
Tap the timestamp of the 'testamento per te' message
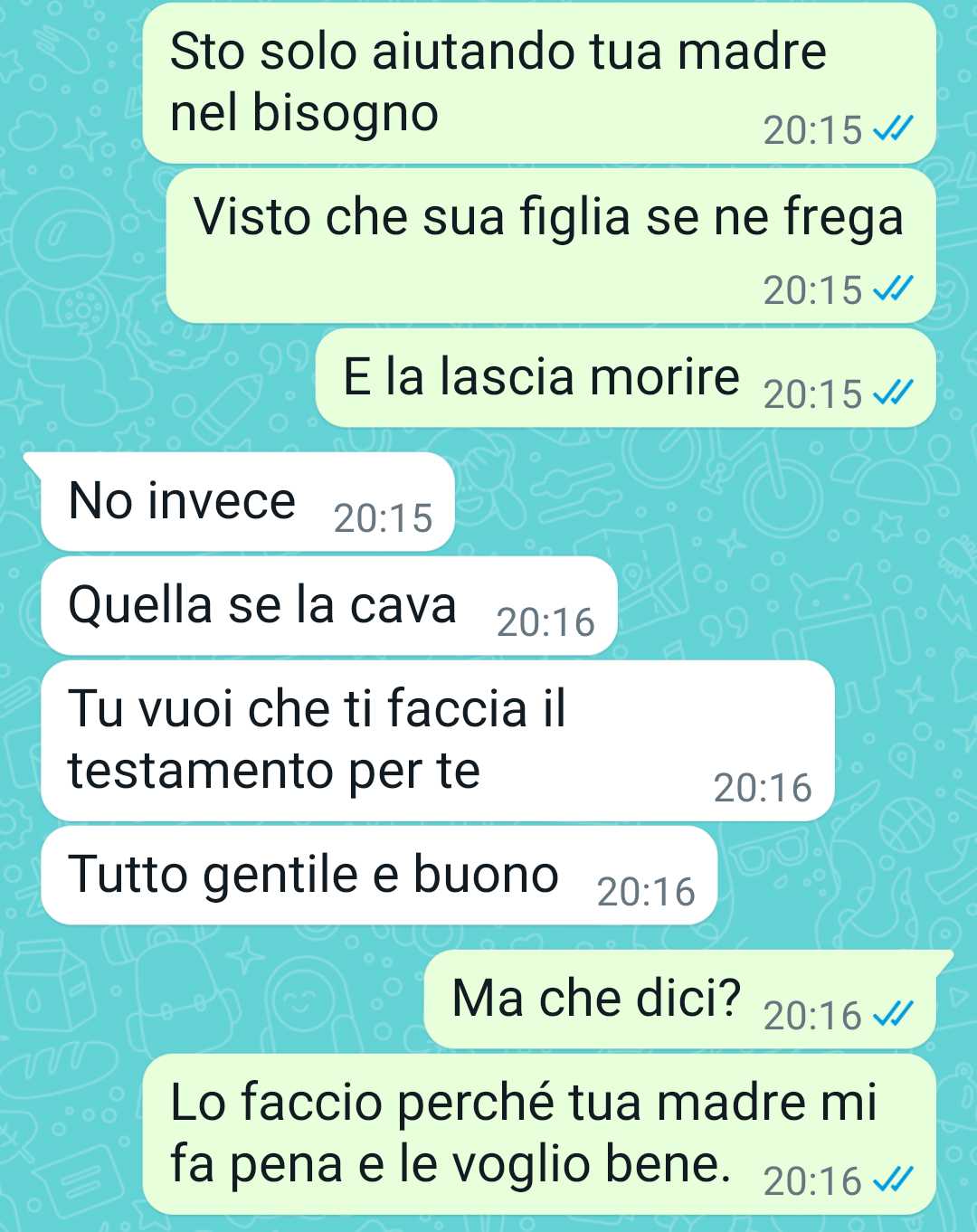pyautogui.click(x=763, y=788)
